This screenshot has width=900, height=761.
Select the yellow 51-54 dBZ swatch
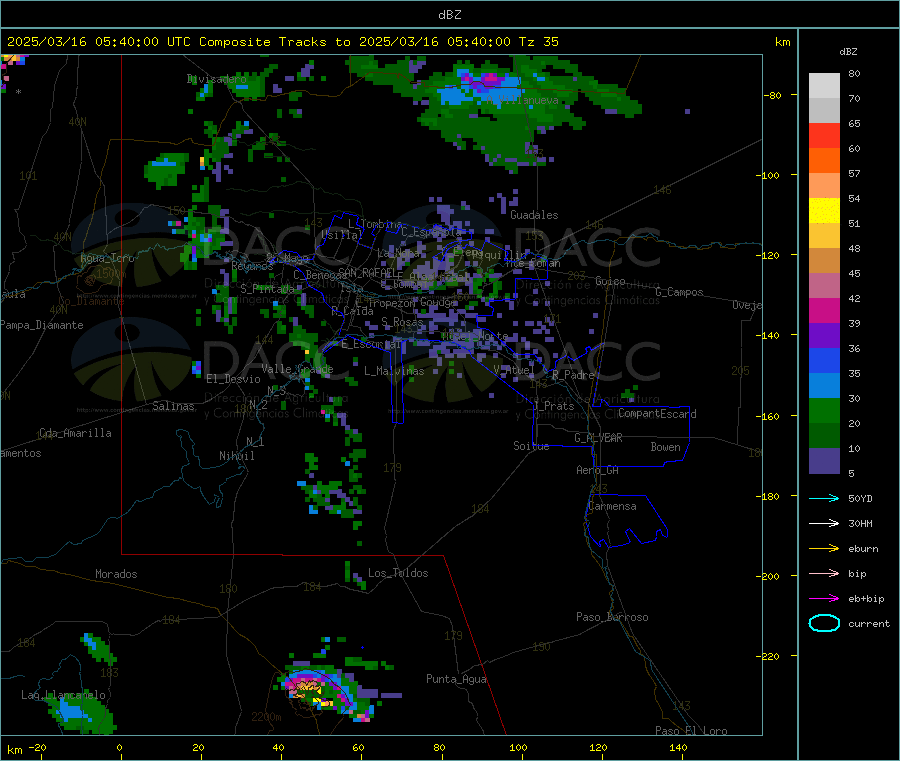(x=824, y=211)
